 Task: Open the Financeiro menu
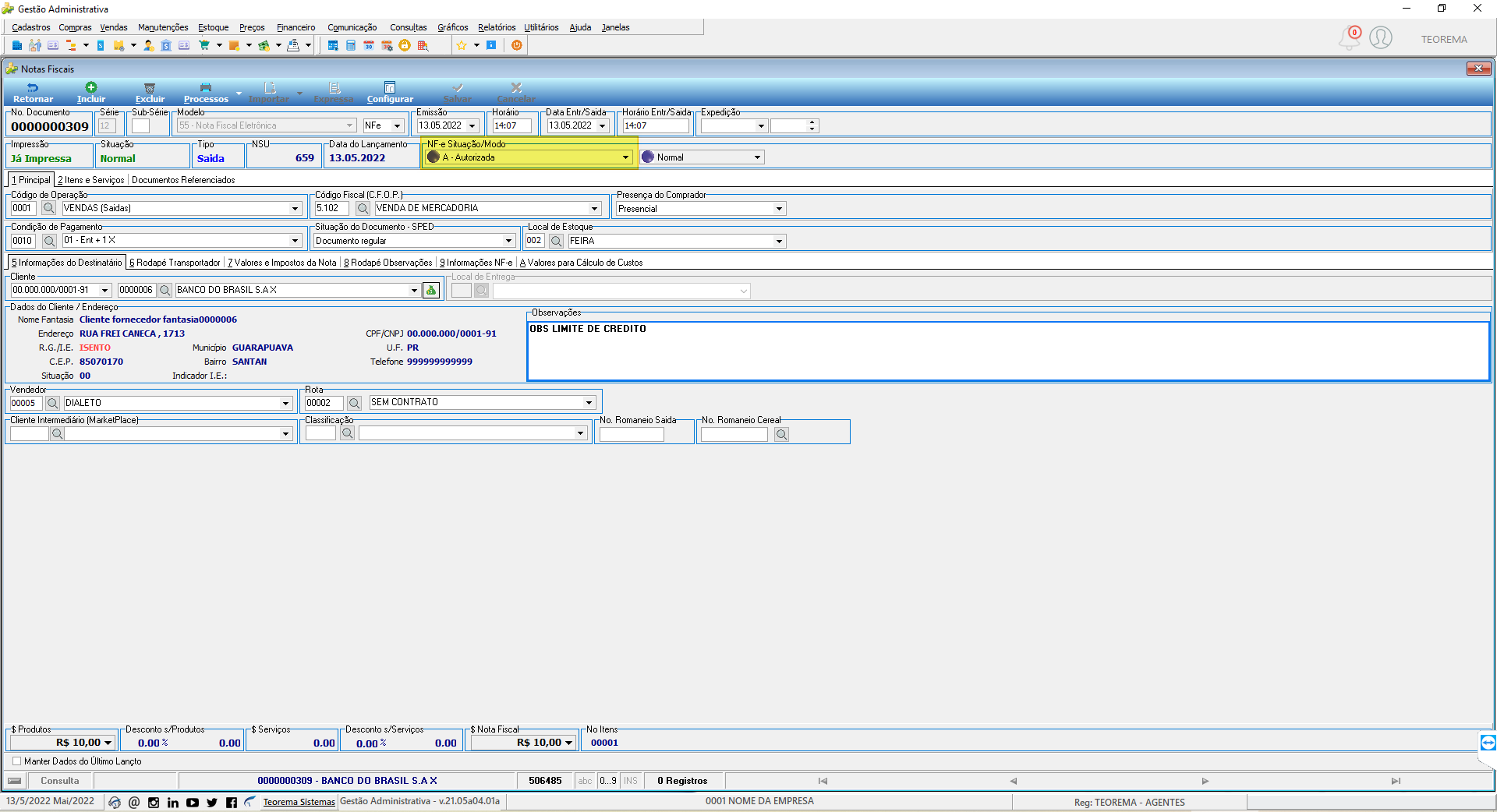point(296,27)
